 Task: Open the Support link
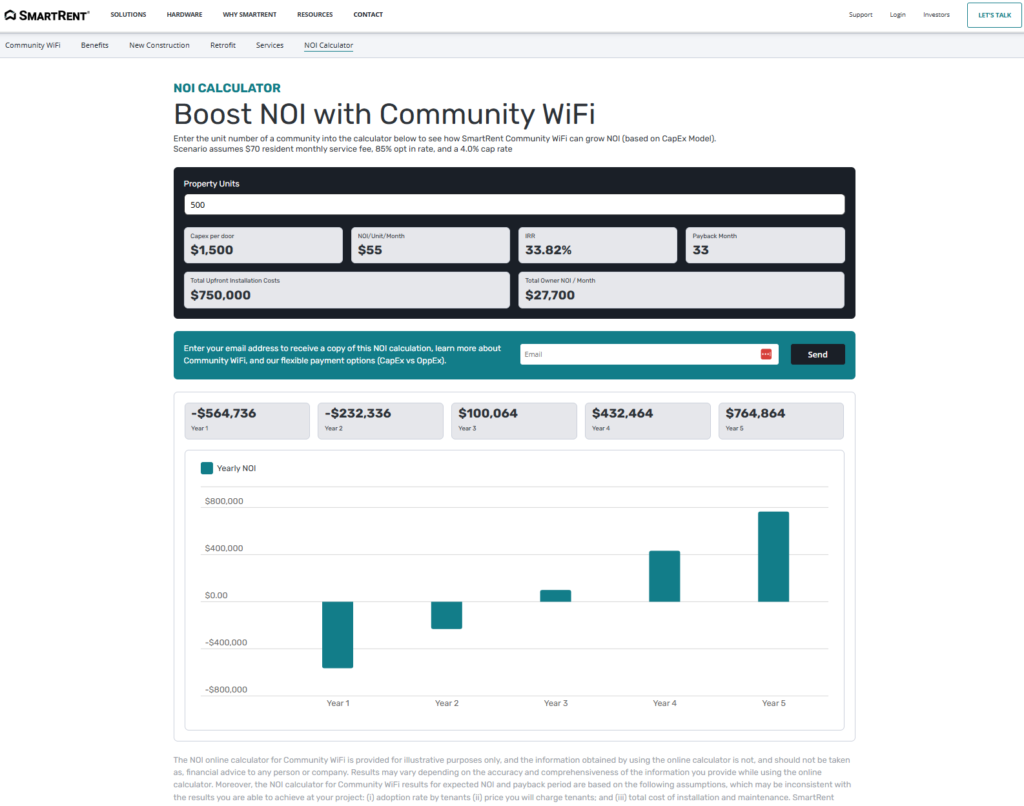tap(860, 14)
